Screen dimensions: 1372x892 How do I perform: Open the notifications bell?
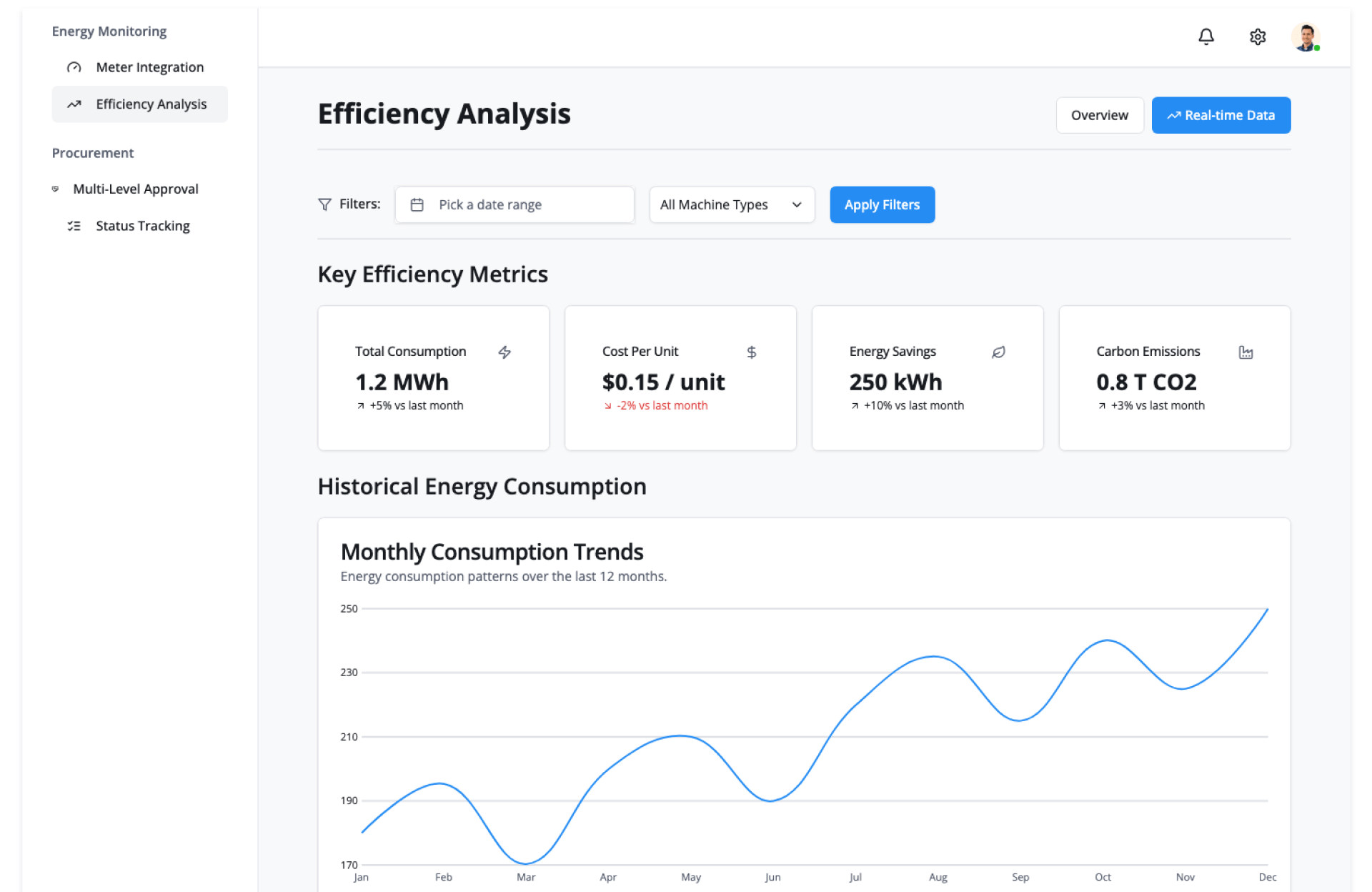(1206, 36)
